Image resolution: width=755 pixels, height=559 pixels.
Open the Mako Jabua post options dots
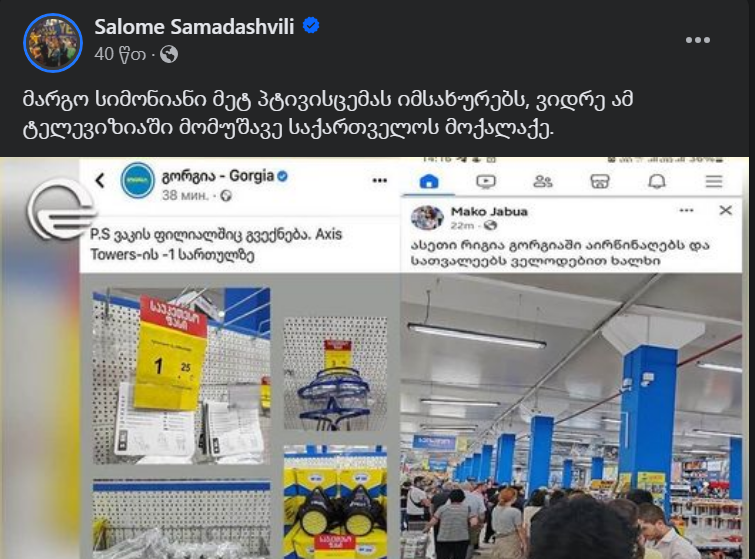pyautogui.click(x=686, y=210)
